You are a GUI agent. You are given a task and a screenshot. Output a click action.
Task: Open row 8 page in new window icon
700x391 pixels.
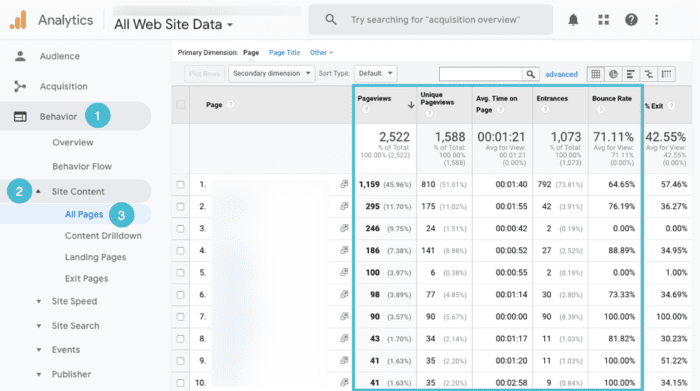[344, 338]
